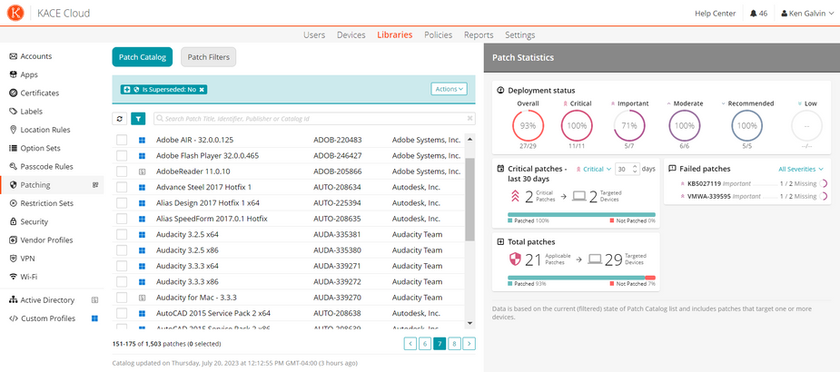Open the Security sidebar item

pyautogui.click(x=34, y=221)
